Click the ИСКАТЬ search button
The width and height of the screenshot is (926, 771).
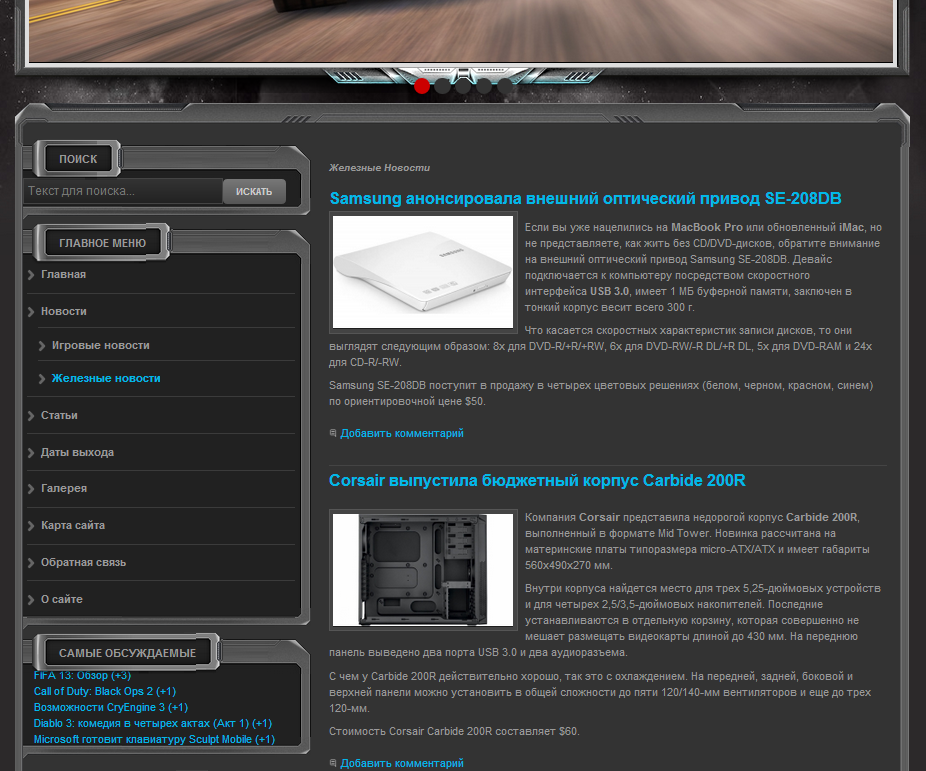254,191
